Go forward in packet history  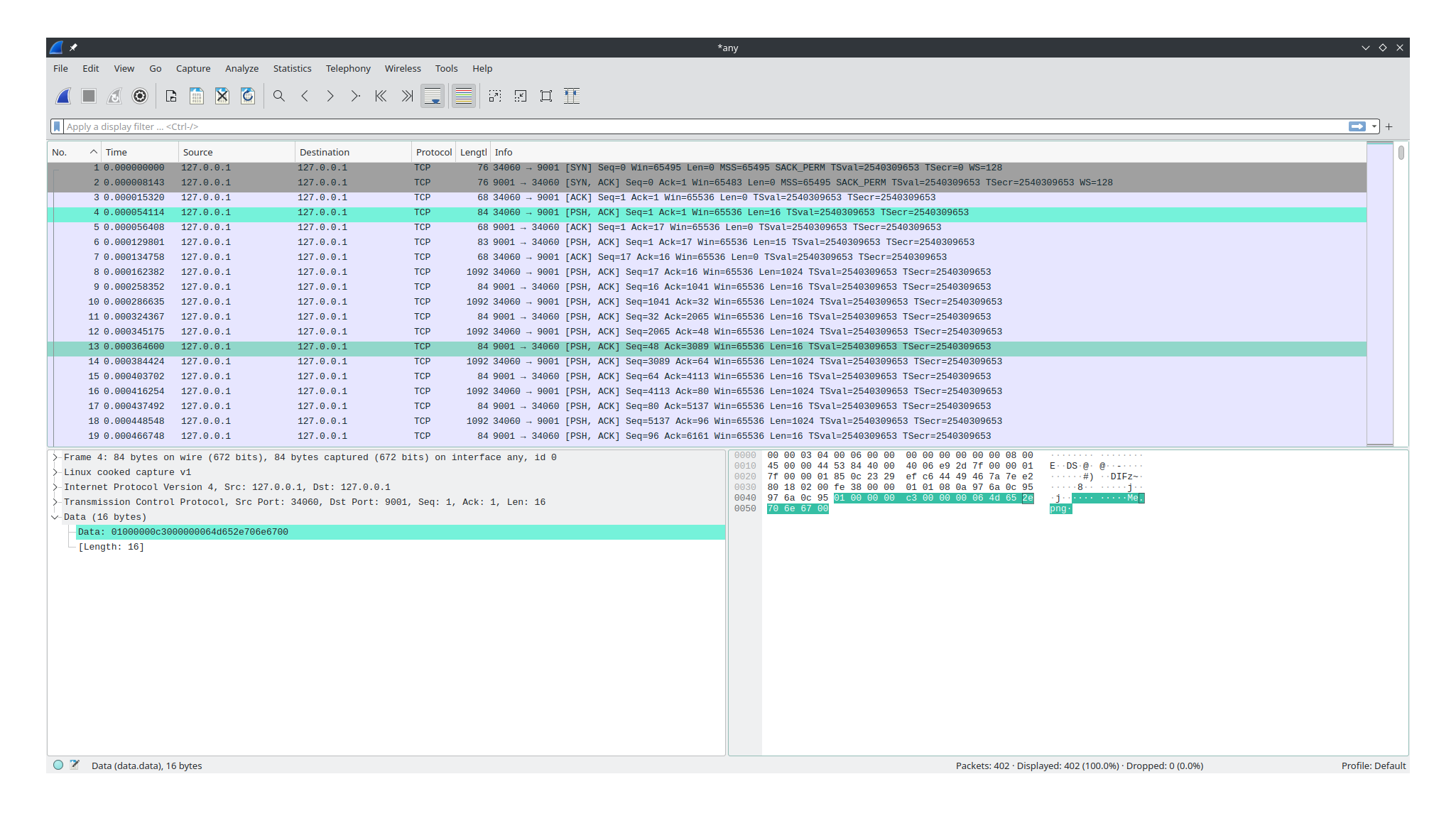coord(330,96)
